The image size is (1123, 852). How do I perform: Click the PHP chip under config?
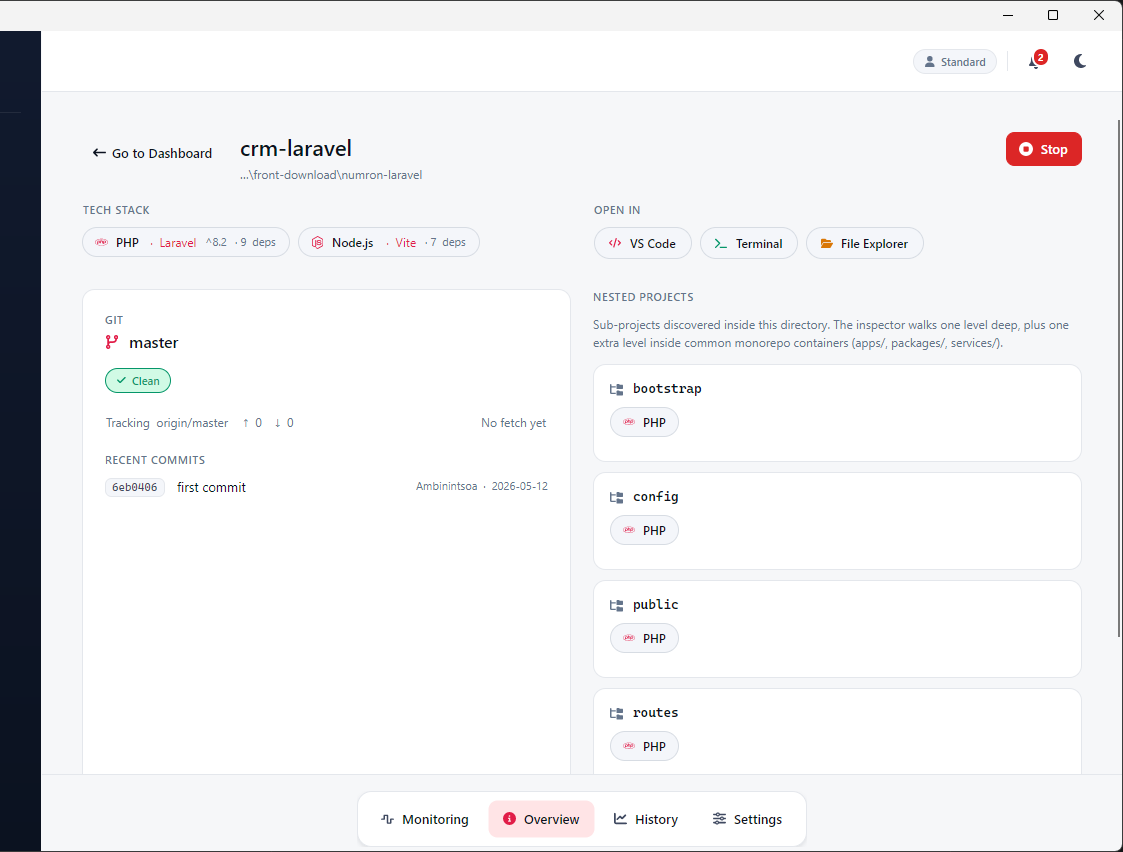coord(645,531)
